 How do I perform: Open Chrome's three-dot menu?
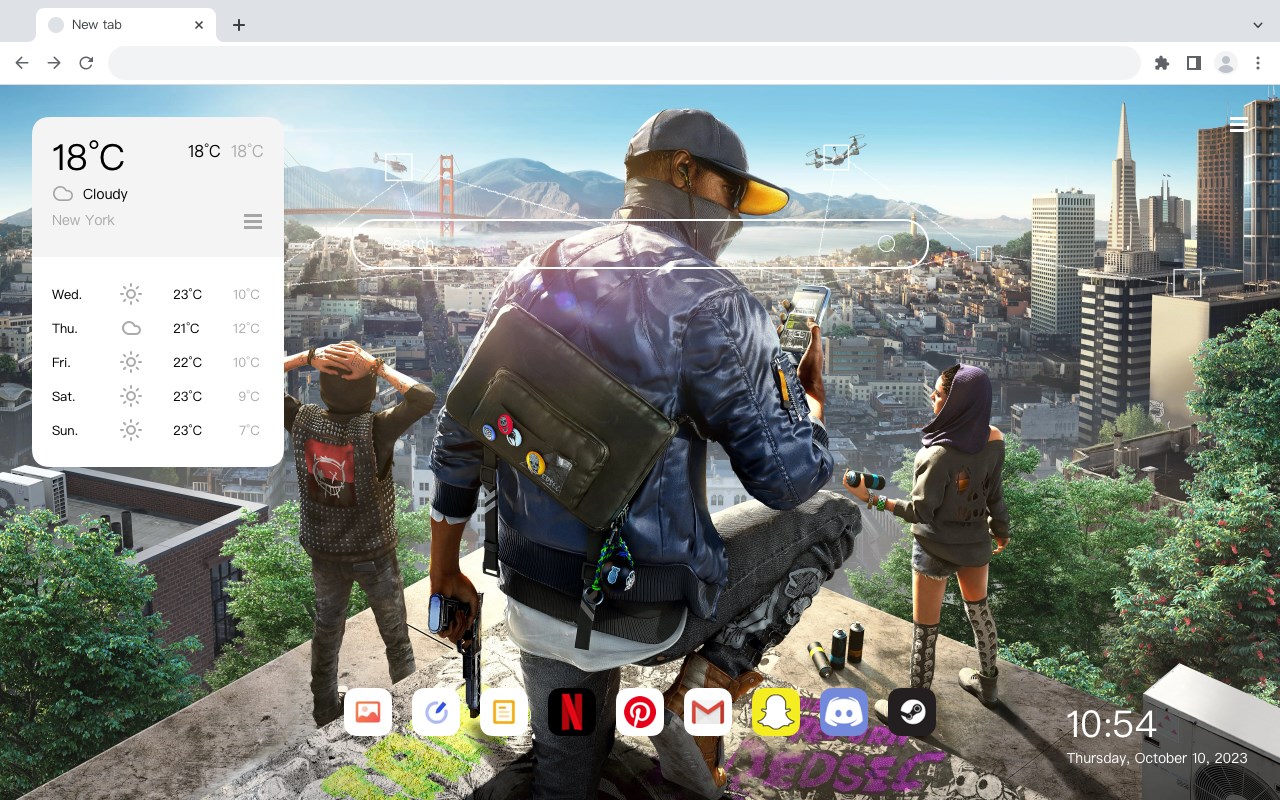[x=1257, y=63]
